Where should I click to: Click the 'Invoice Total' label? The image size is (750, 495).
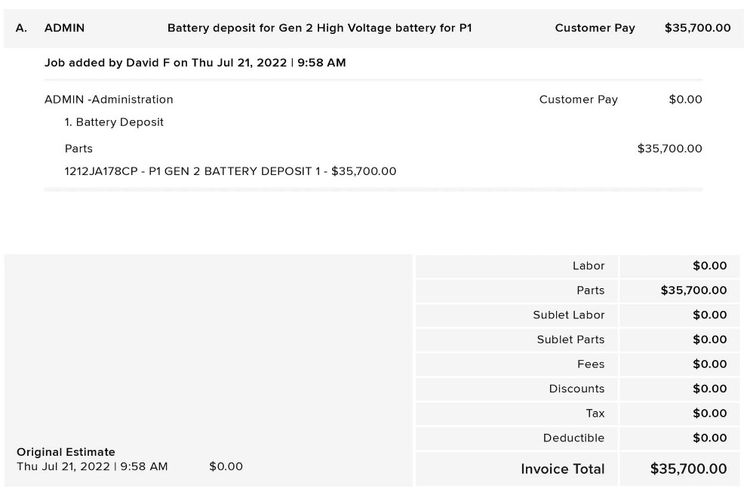tap(562, 469)
